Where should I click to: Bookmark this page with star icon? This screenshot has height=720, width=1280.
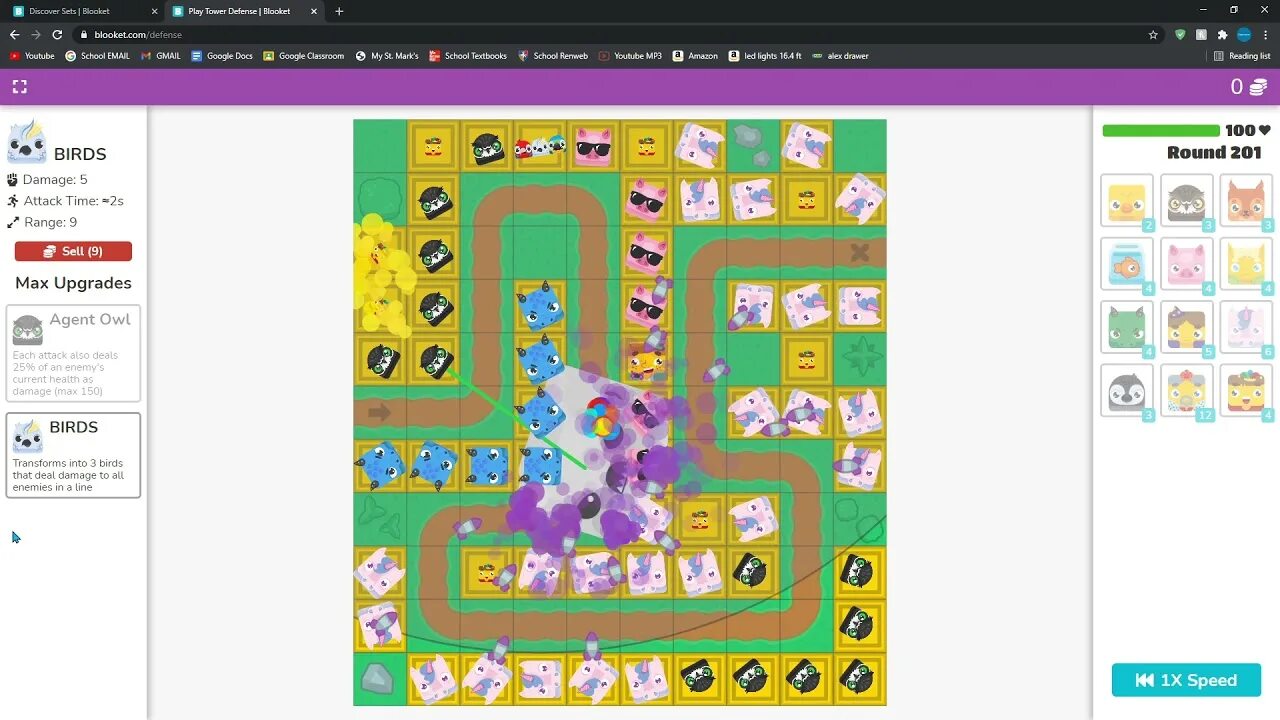[1153, 34]
